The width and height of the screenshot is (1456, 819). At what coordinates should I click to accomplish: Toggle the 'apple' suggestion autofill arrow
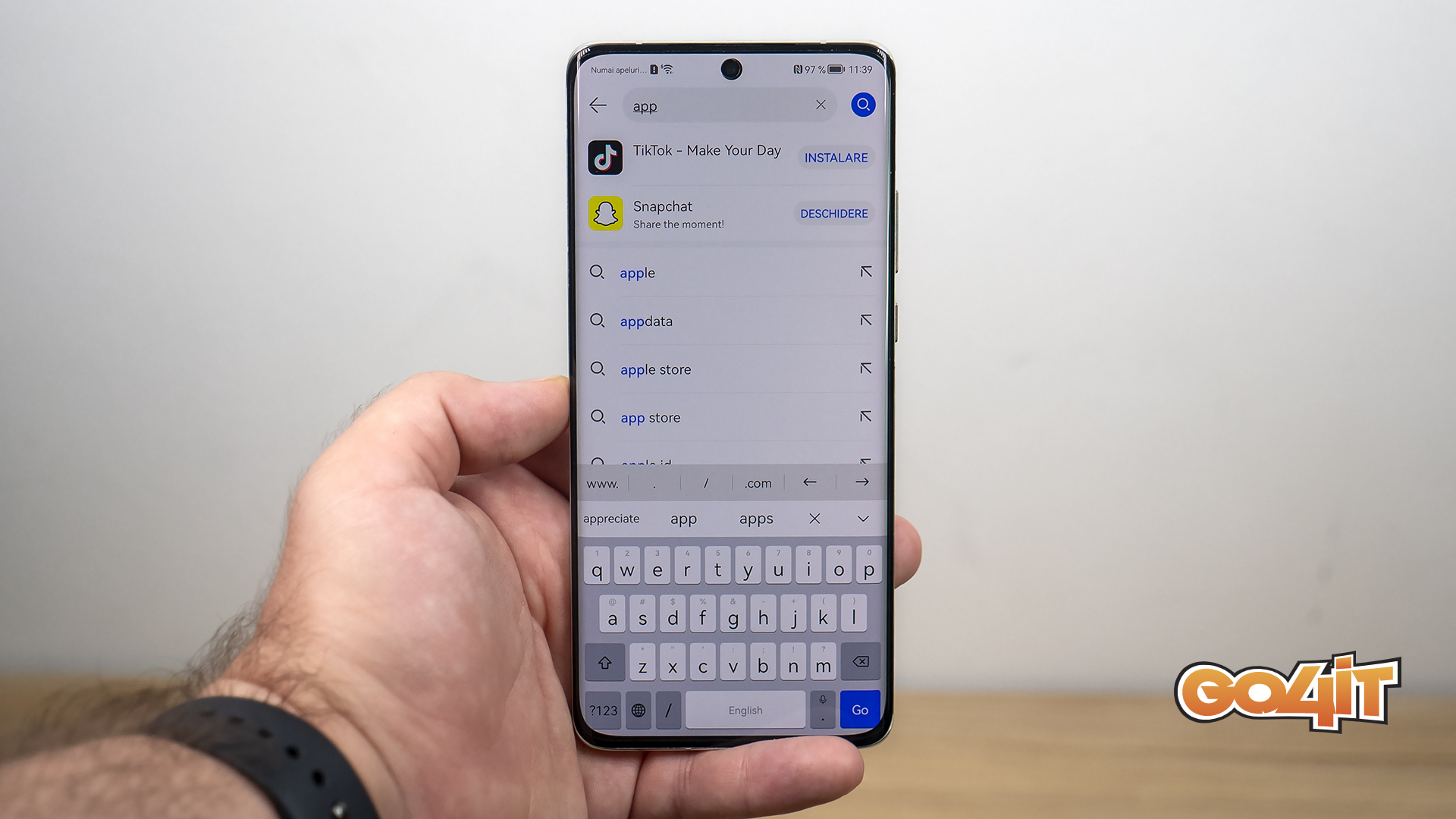pyautogui.click(x=864, y=271)
